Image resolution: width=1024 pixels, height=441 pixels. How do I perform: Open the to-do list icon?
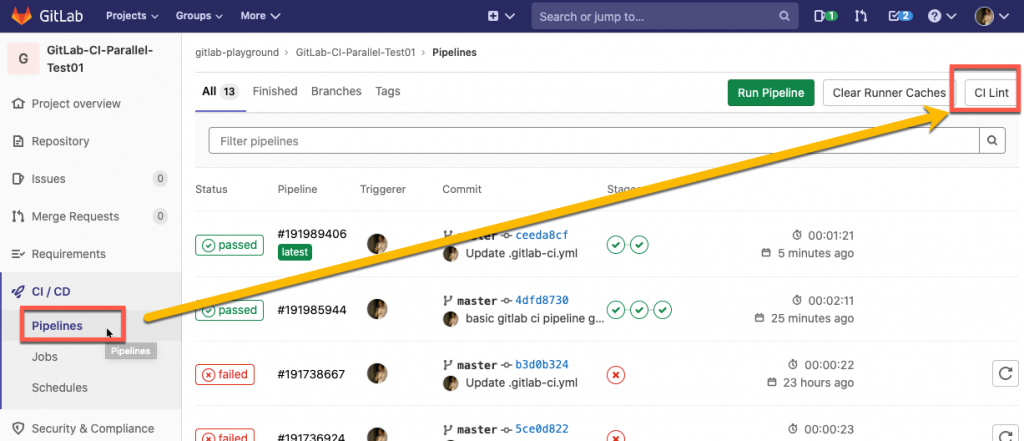click(900, 16)
